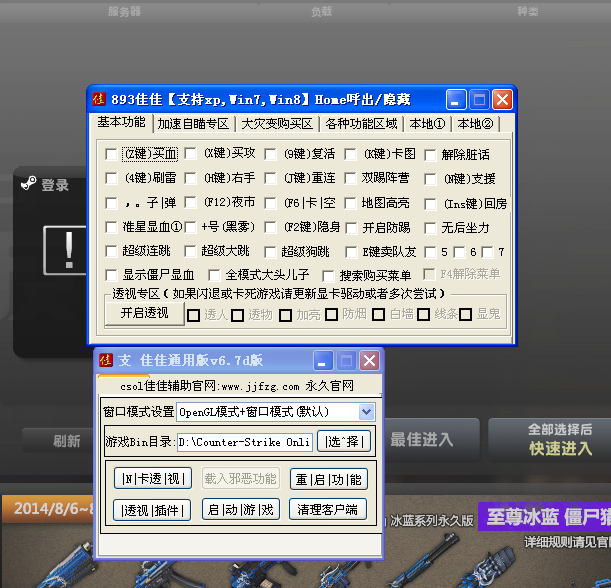Select the 各种功能区域 tab

(361, 124)
